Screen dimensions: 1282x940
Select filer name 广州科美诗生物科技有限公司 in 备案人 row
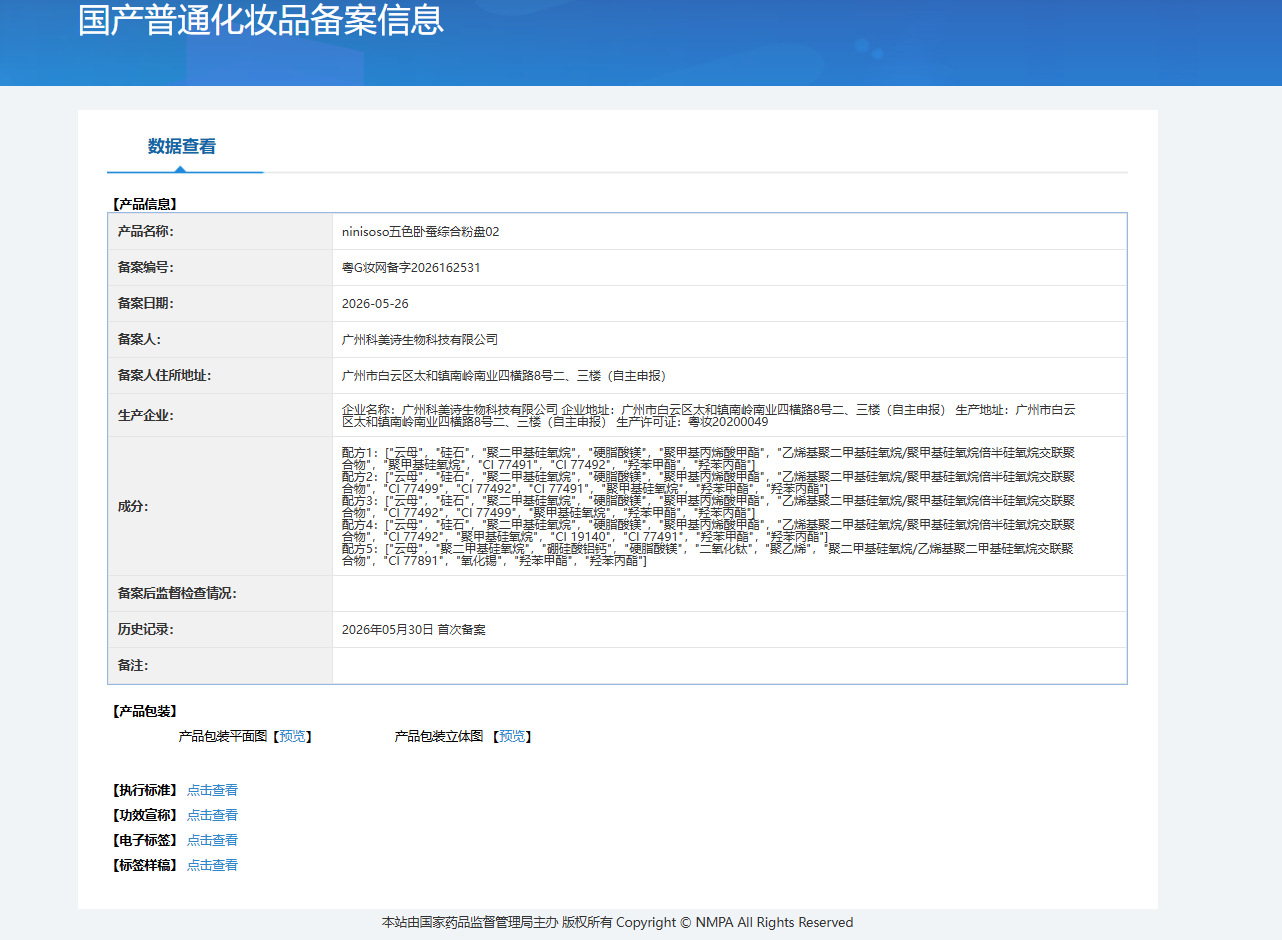[x=420, y=339]
